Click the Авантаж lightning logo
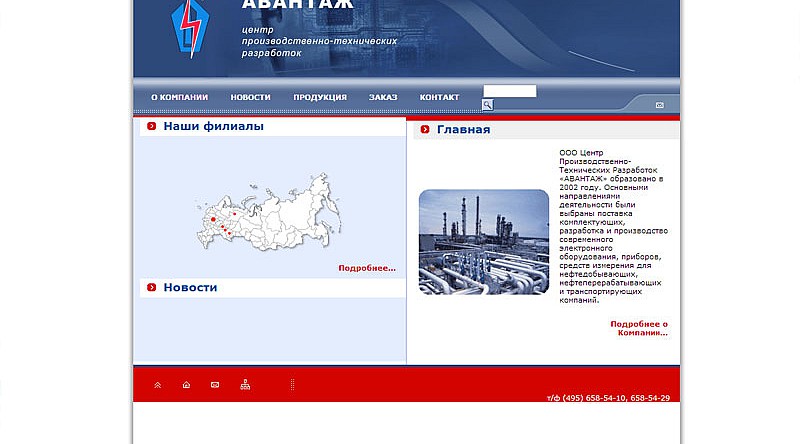Image resolution: width=800 pixels, height=444 pixels. click(187, 29)
